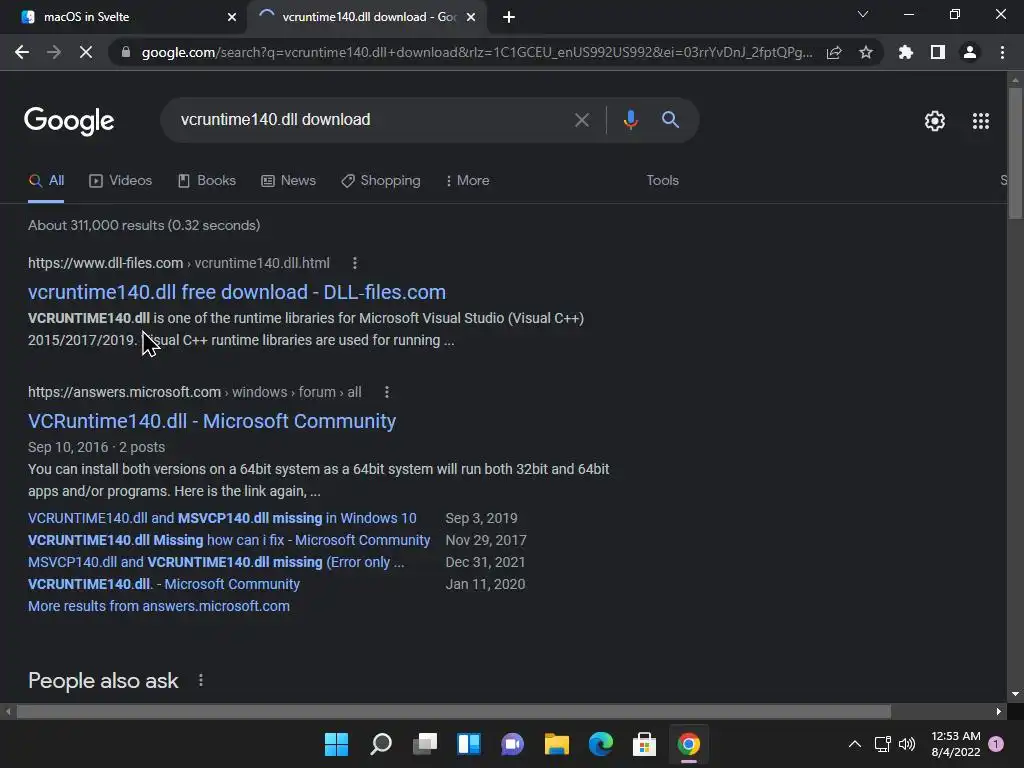The image size is (1024, 768).
Task: Click the vertical scrollbar down arrow
Action: (x=1015, y=694)
